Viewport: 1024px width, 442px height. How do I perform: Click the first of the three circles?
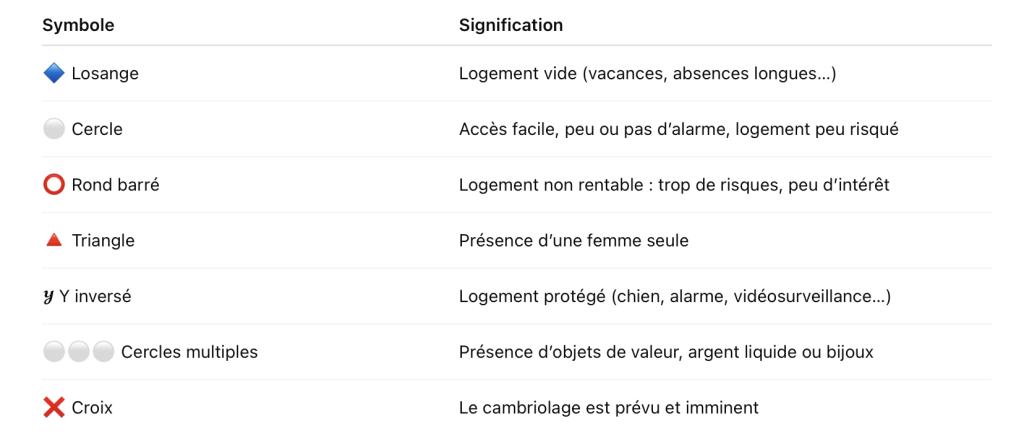54,352
